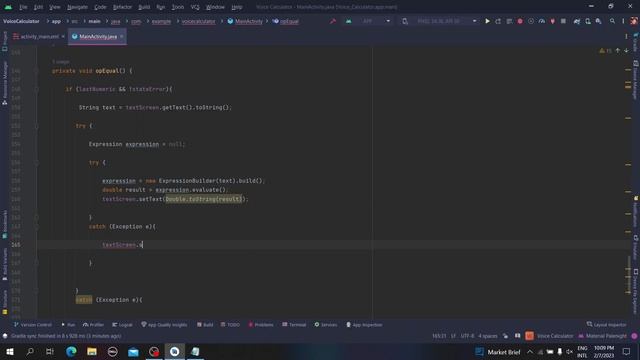Screen dimensions: 640x360
Task: Open the VCS menu
Action: coord(195,7)
